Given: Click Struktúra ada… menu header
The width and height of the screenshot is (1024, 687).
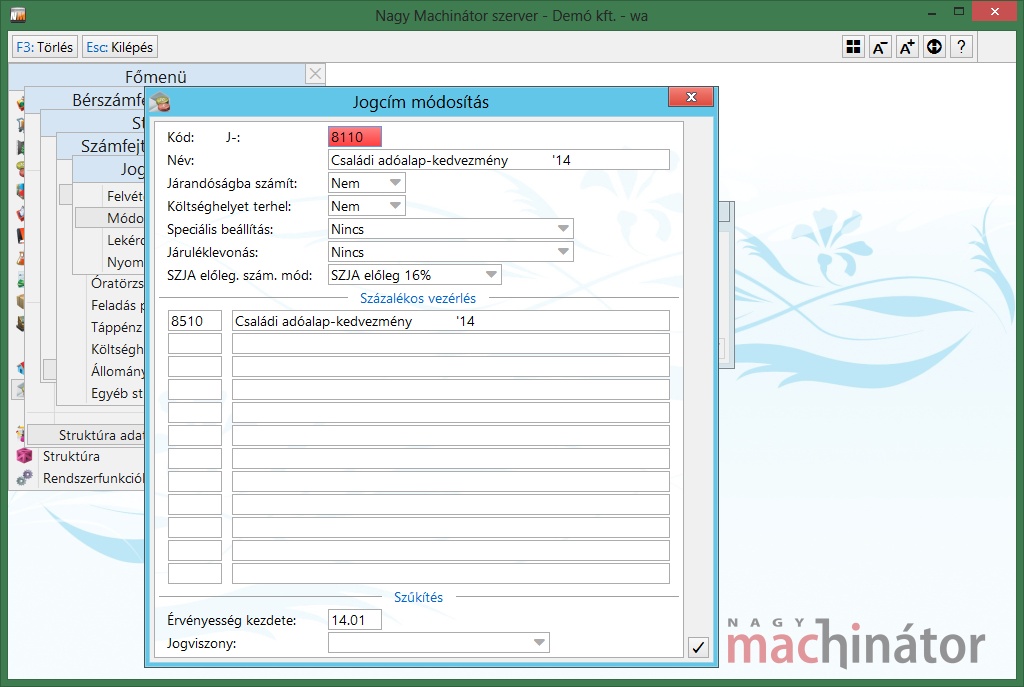Looking at the screenshot, I should (86, 435).
